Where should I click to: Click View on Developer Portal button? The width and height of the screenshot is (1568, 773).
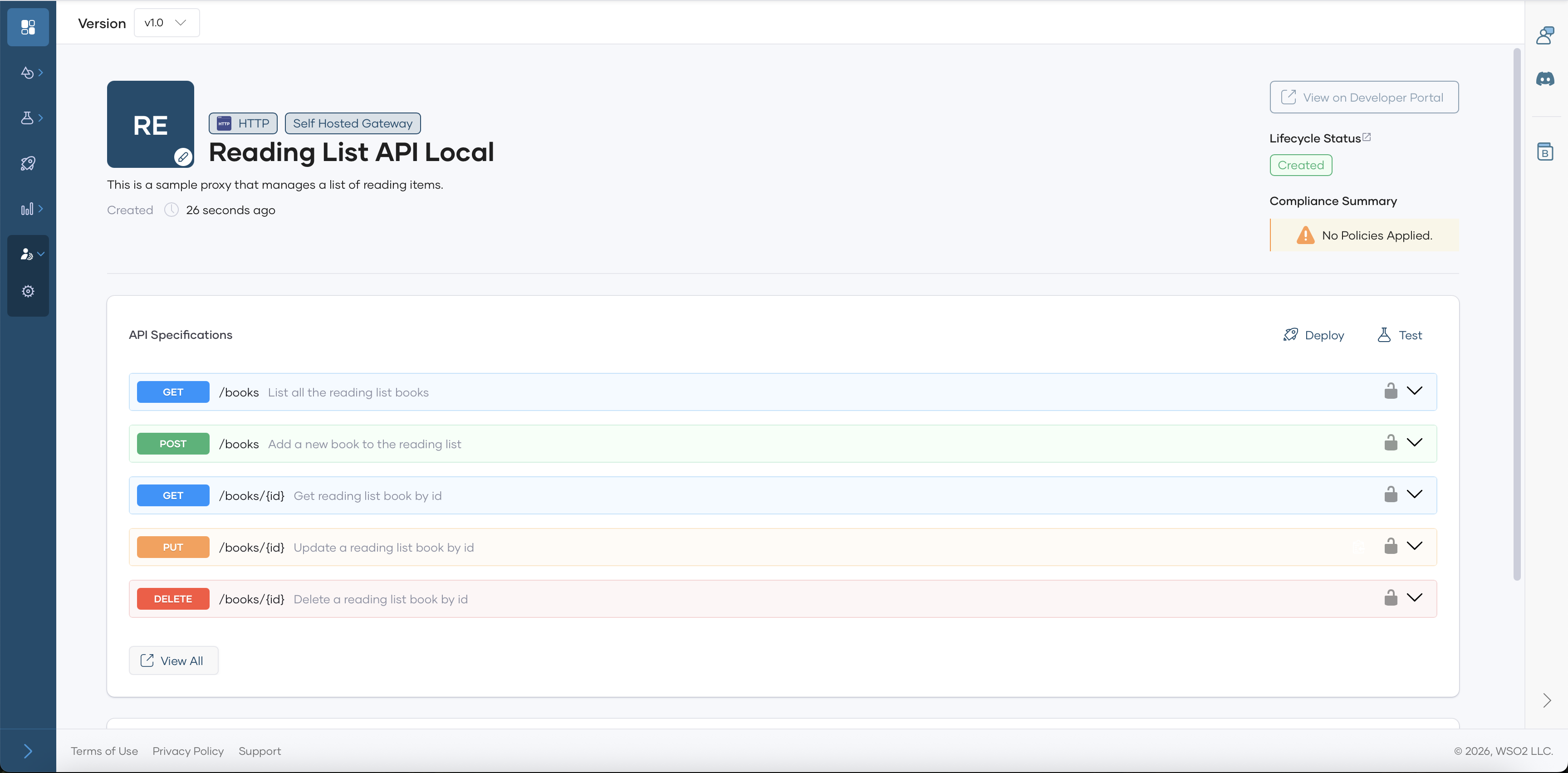click(x=1363, y=98)
